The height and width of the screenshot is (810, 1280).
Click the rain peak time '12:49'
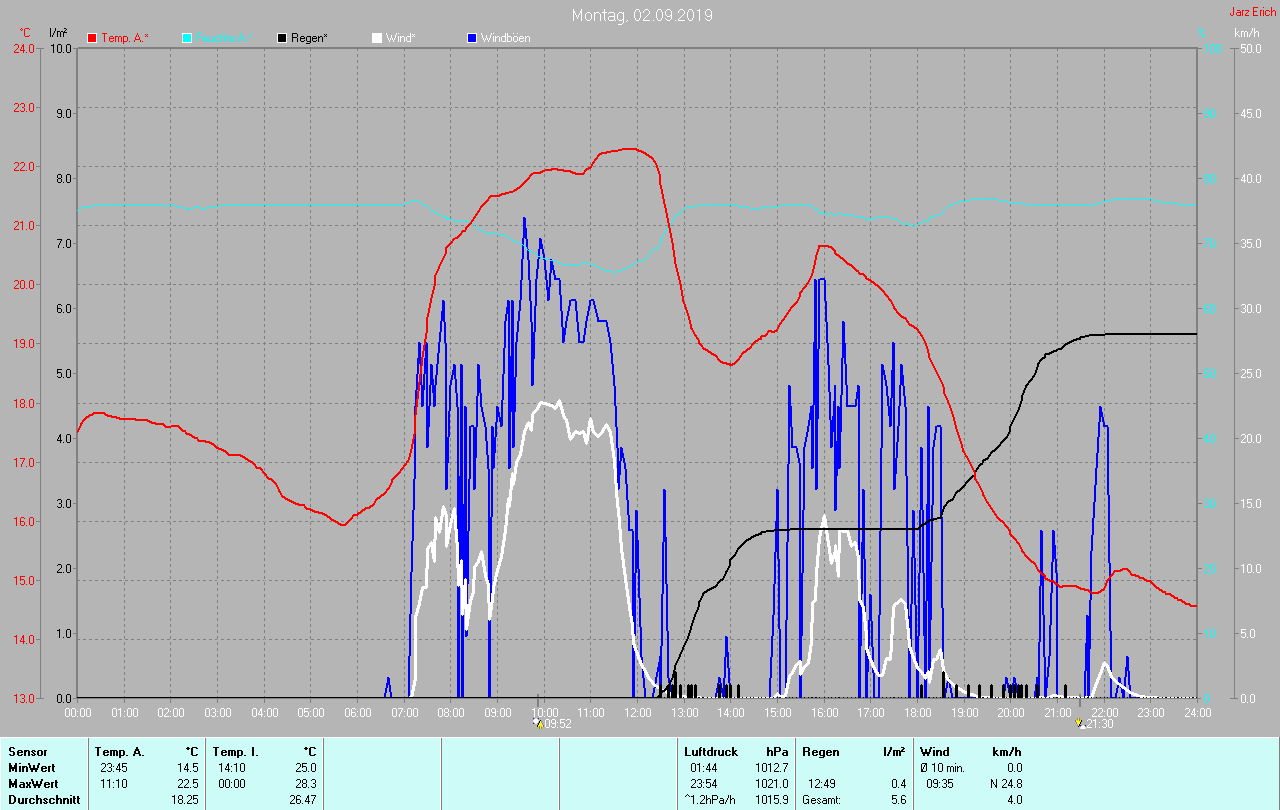click(x=822, y=784)
